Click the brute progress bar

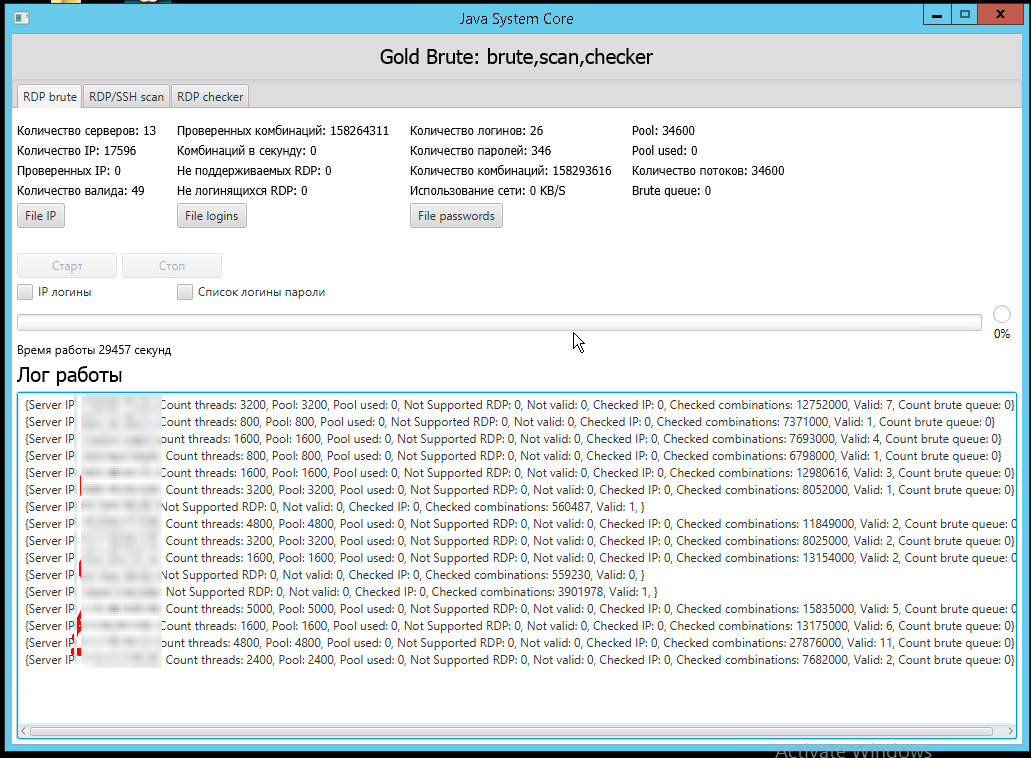499,322
